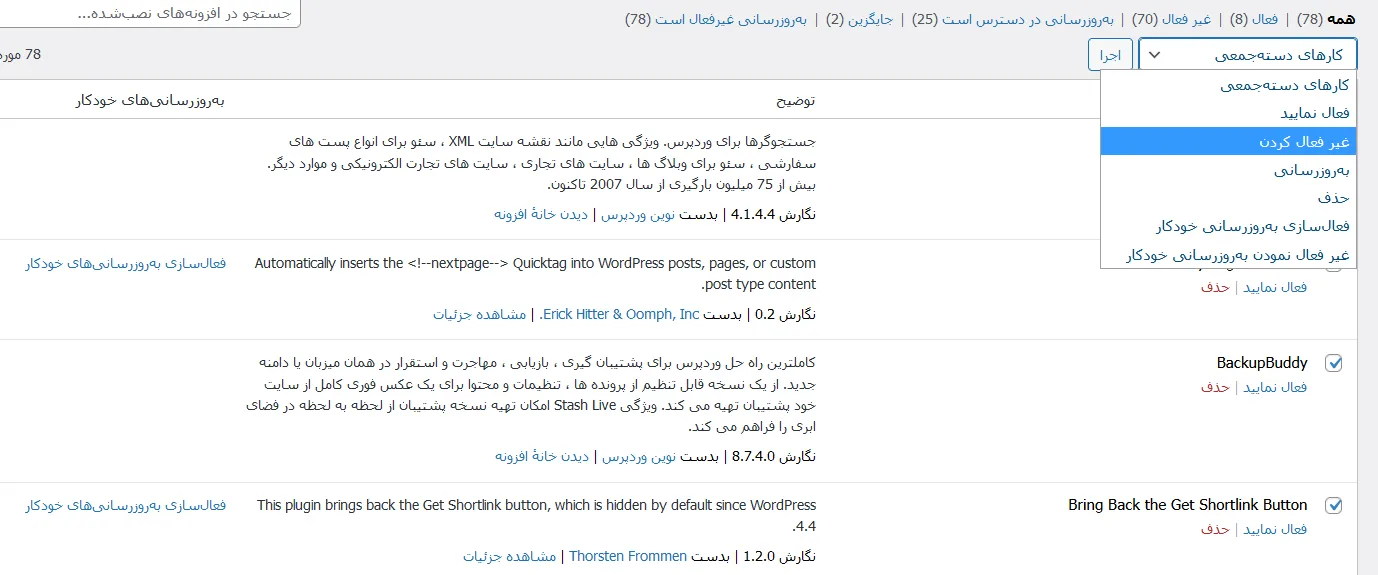Click 'فعال نمایید' in the Erick Hitter plugin row

pos(1274,287)
